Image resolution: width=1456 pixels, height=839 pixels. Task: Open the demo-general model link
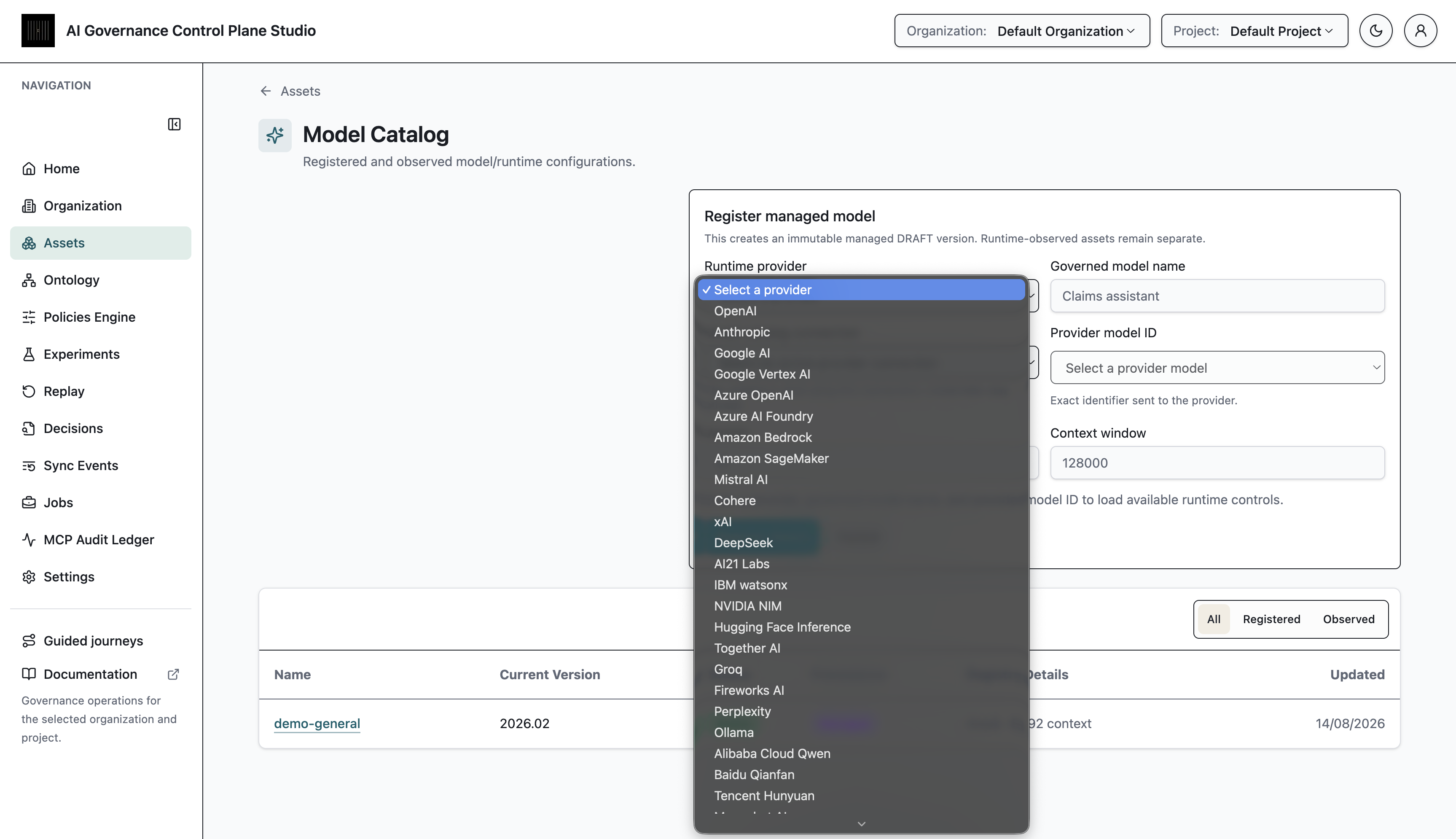pyautogui.click(x=317, y=724)
